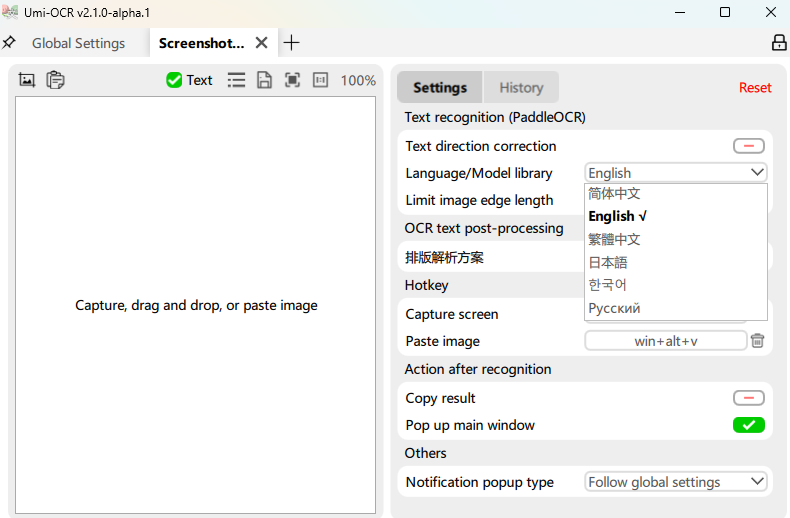Image resolution: width=790 pixels, height=518 pixels.
Task: Click the pin window icon
Action: coord(9,43)
